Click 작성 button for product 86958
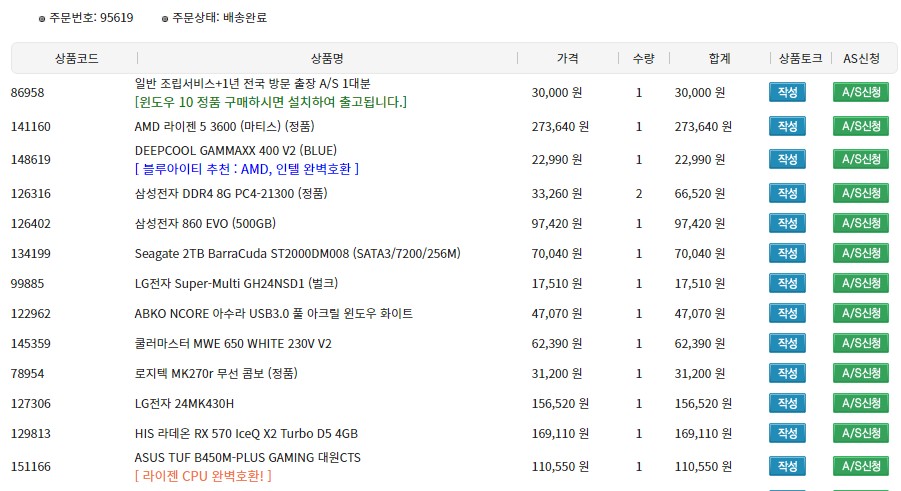Image resolution: width=901 pixels, height=491 pixels. (787, 92)
